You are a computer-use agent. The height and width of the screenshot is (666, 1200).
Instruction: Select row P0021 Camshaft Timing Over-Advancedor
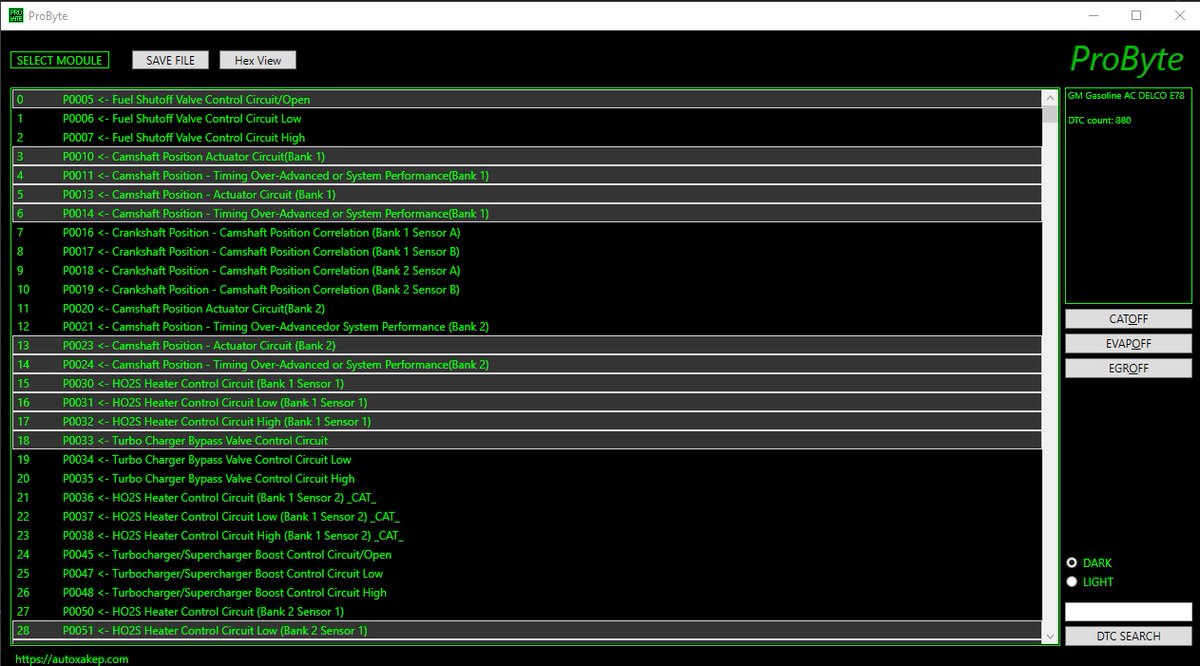point(527,327)
